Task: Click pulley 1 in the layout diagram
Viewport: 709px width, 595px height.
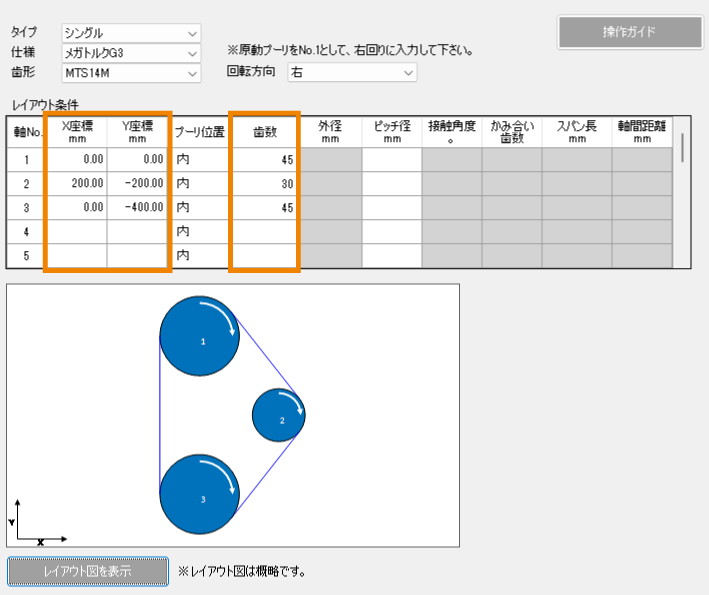Action: click(199, 336)
